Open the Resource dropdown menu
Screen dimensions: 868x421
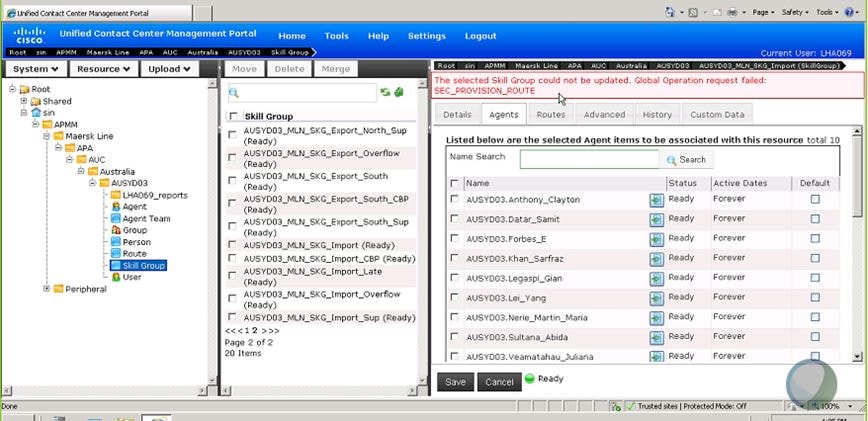click(104, 69)
